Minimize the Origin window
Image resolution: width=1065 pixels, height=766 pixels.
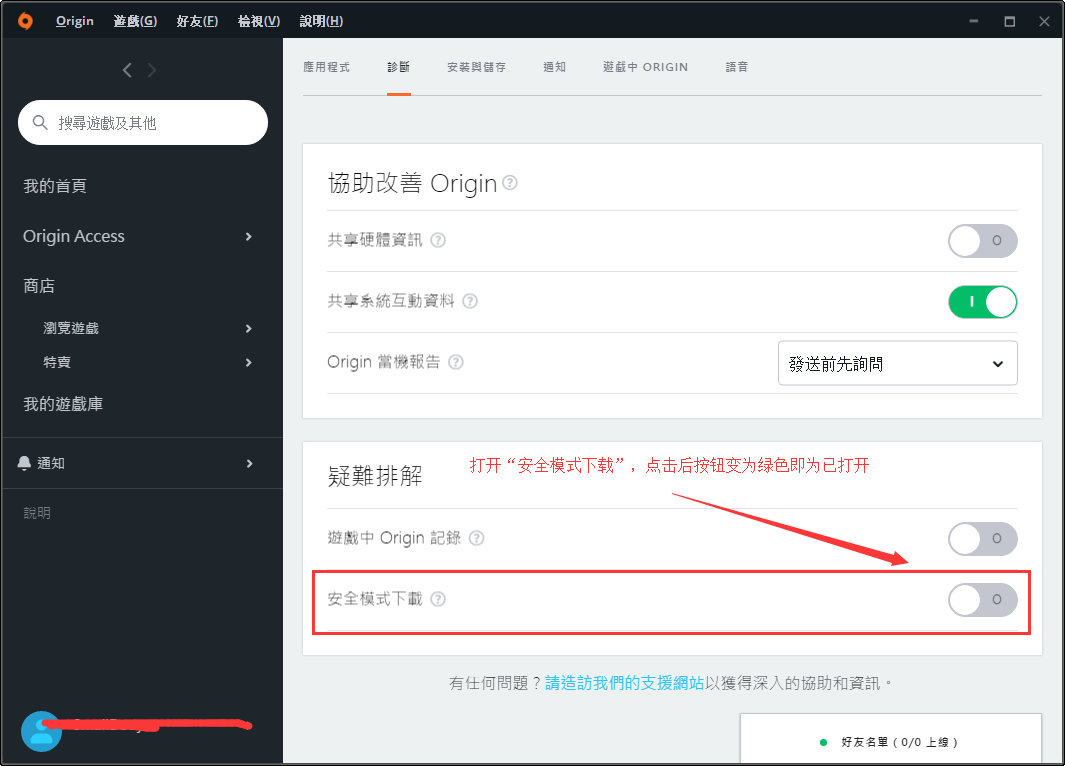coord(973,21)
